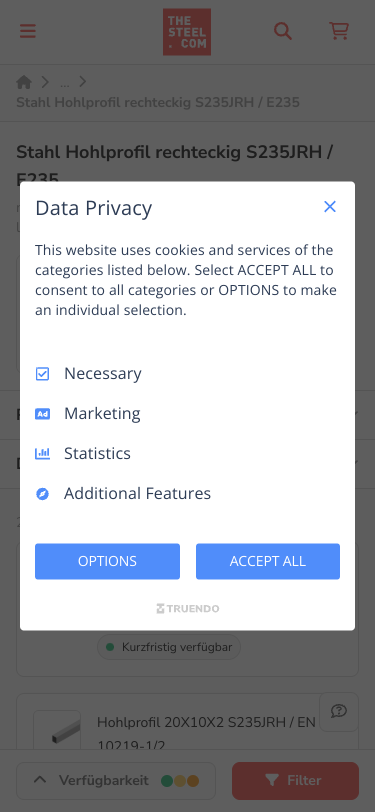Click the Marketing Ad icon

[42, 414]
